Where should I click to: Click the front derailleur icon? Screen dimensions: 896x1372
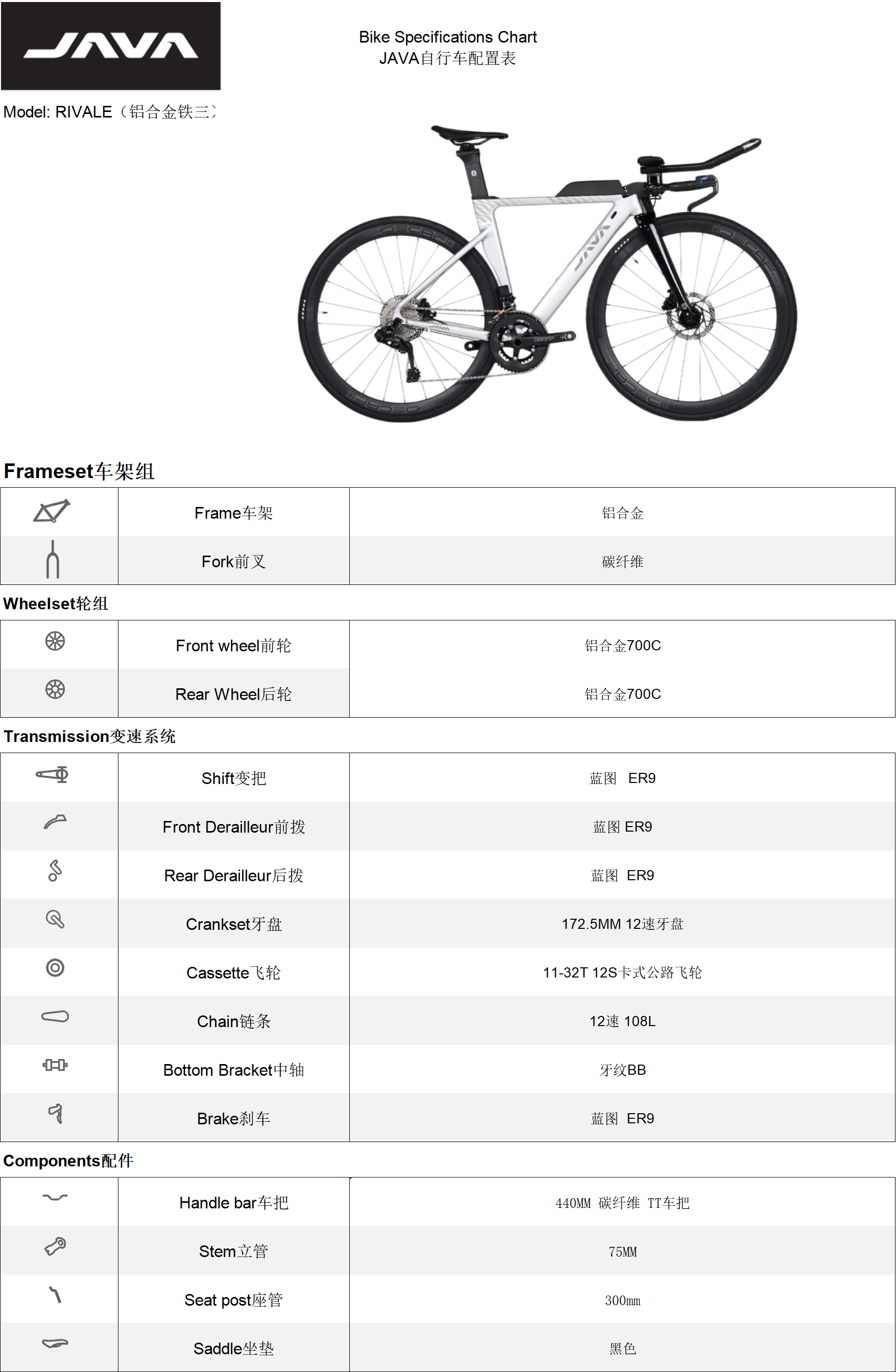tap(55, 821)
